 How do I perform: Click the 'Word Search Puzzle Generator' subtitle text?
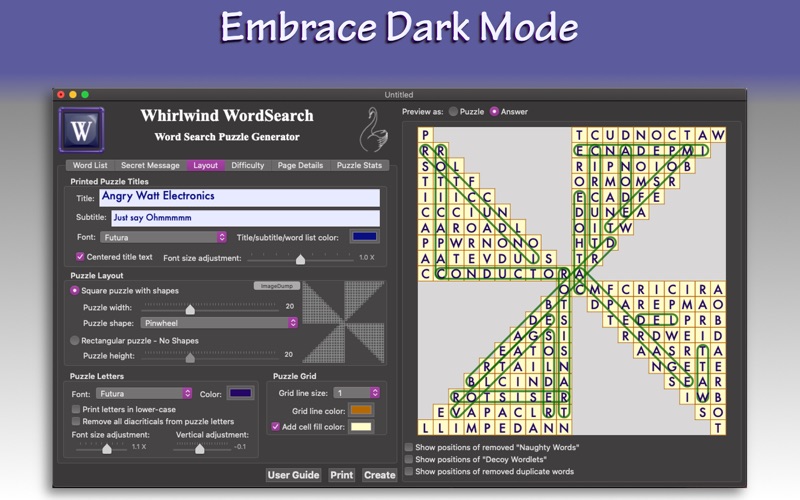click(227, 137)
